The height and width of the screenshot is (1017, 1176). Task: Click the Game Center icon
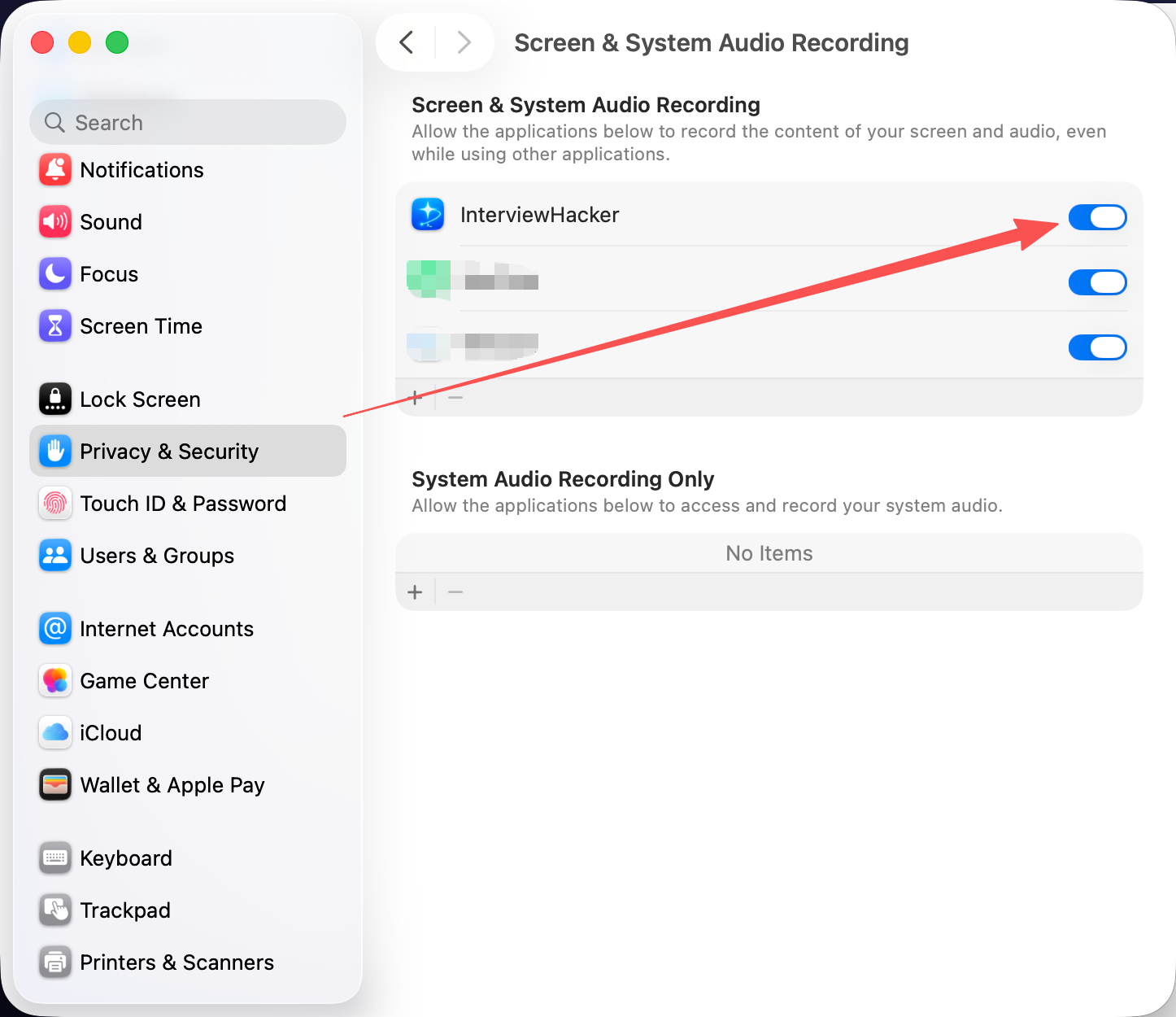[55, 681]
